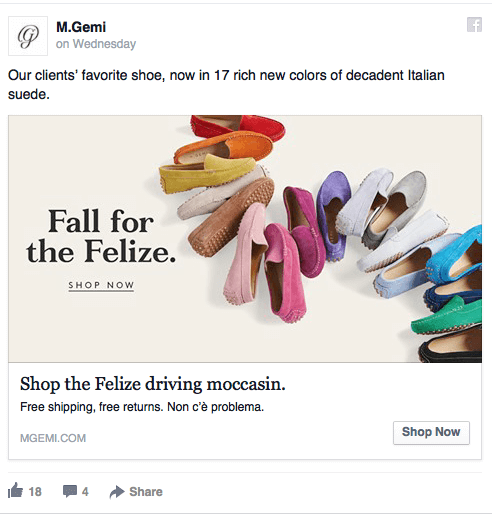The image size is (492, 516).
Task: Click the red moccasin in image
Action: coord(238,127)
